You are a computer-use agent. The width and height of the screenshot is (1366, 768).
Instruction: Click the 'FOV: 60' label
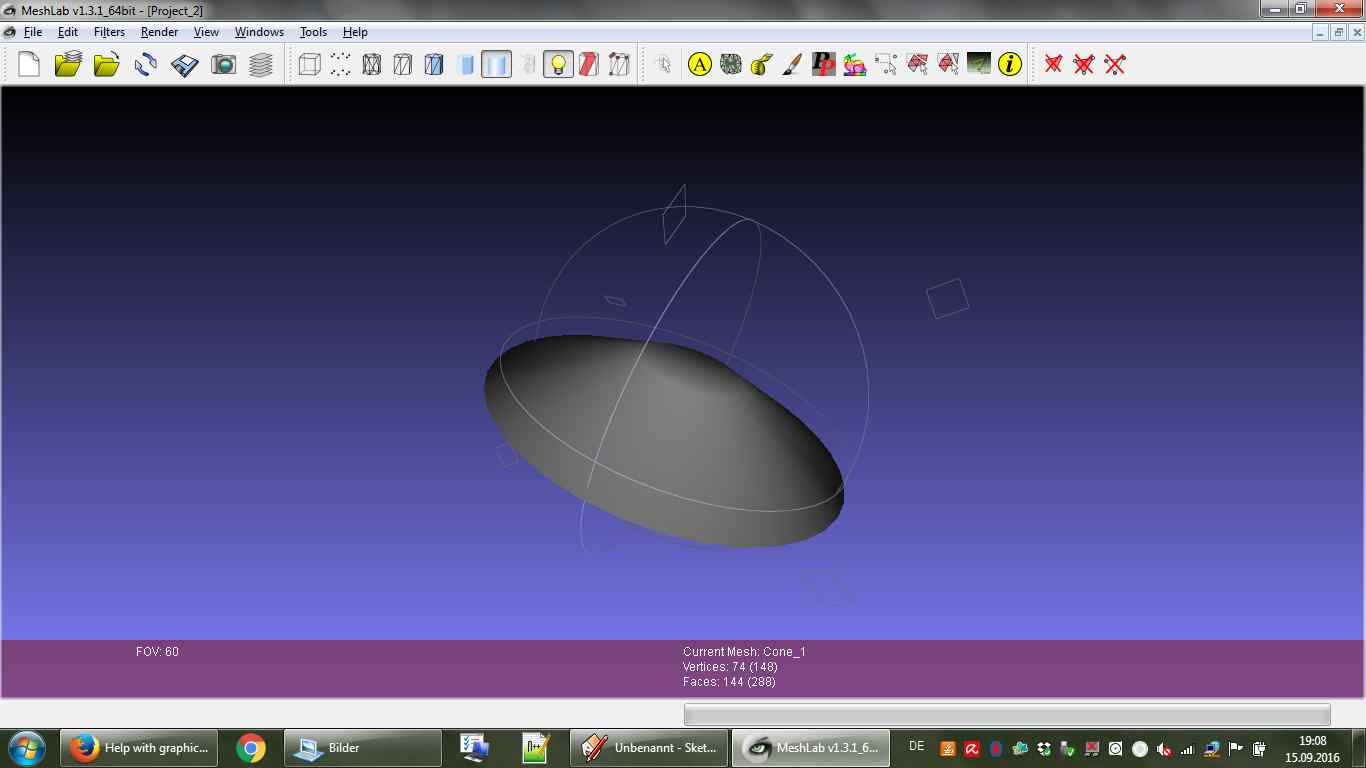coord(157,652)
